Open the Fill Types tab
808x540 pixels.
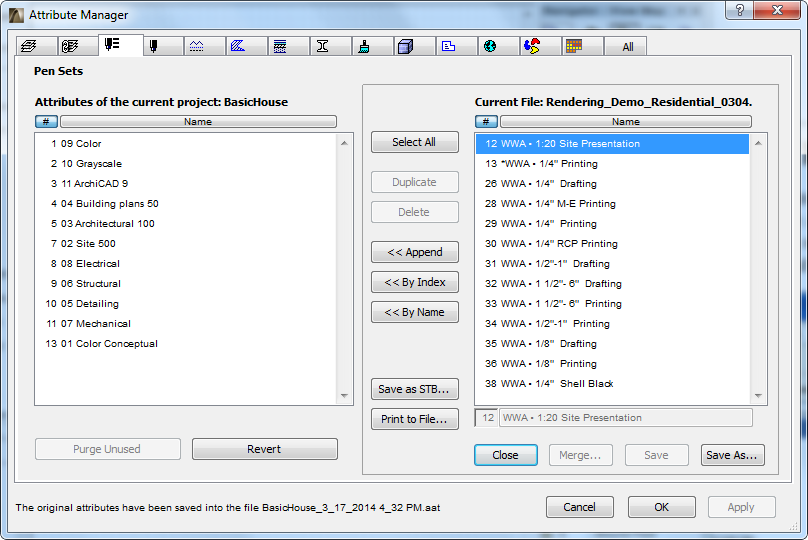pos(247,46)
